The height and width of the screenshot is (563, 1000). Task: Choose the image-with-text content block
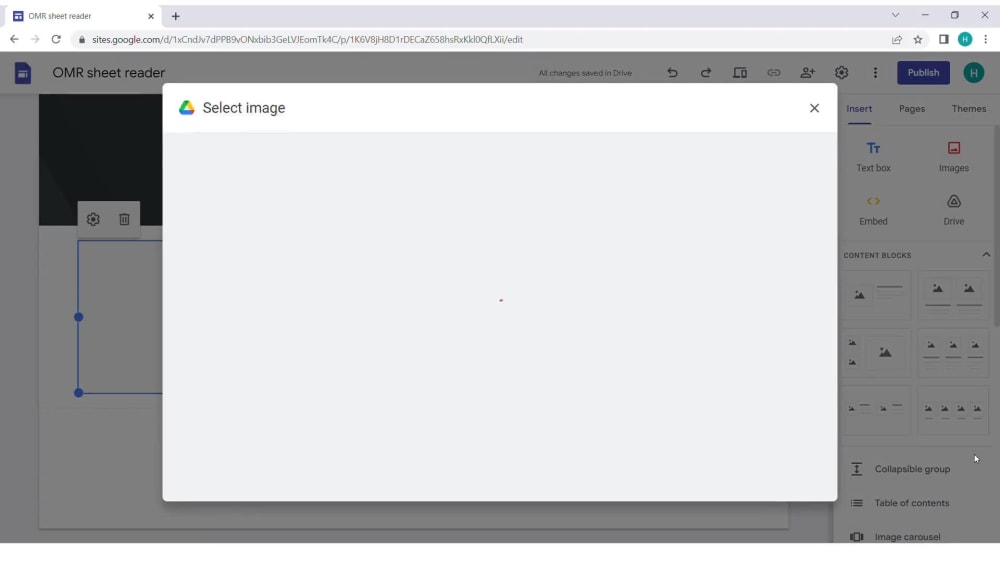[876, 295]
